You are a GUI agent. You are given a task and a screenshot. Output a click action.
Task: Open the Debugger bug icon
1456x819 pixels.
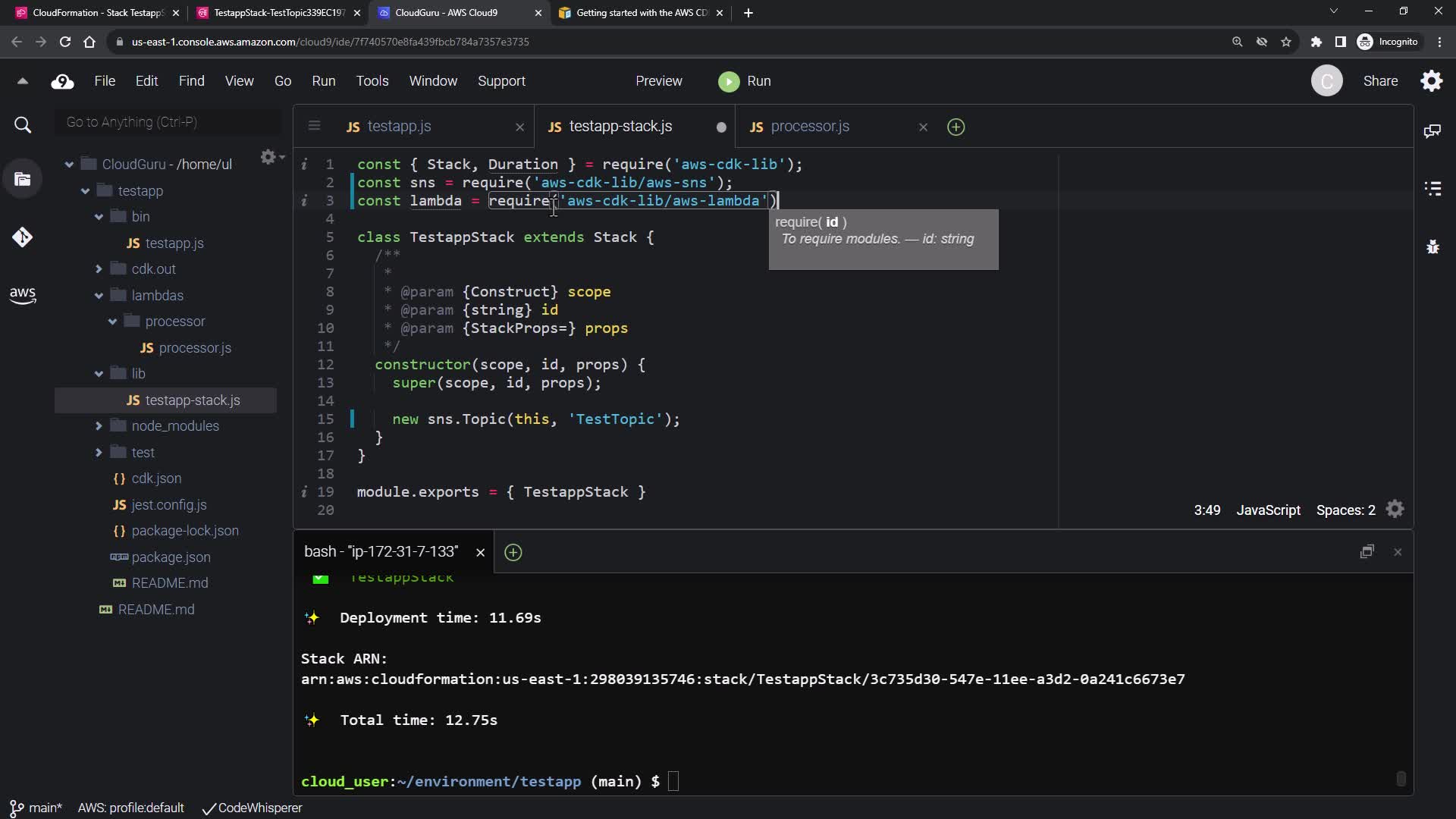pos(1432,246)
